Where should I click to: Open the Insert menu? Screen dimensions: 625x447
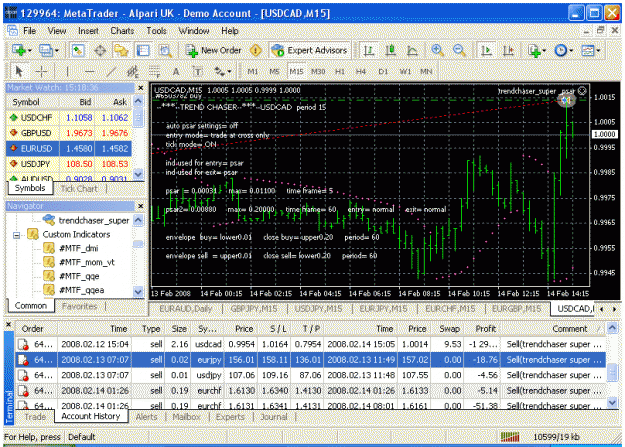point(88,31)
